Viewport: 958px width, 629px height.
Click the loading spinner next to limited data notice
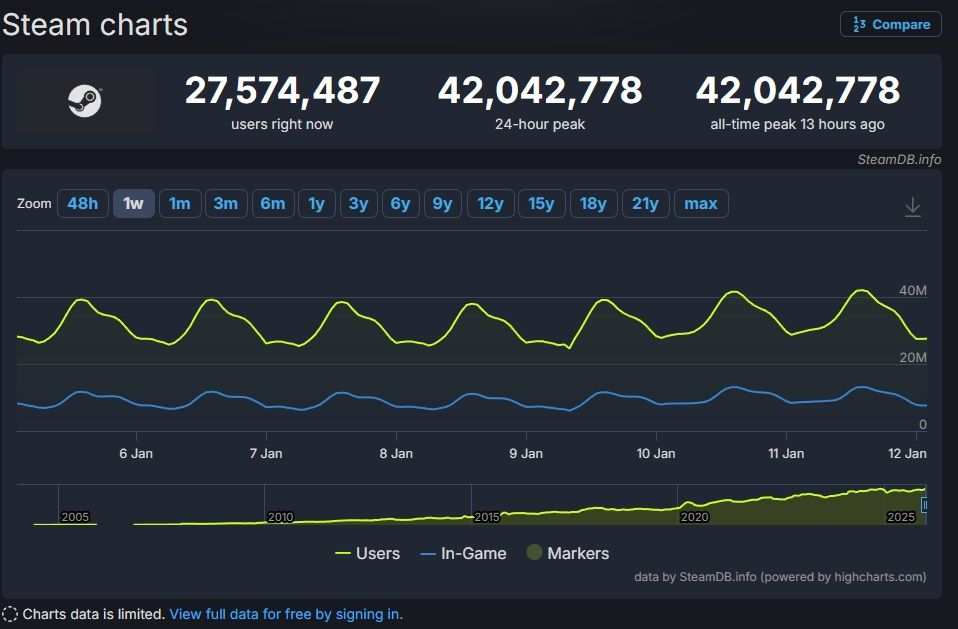point(10,614)
